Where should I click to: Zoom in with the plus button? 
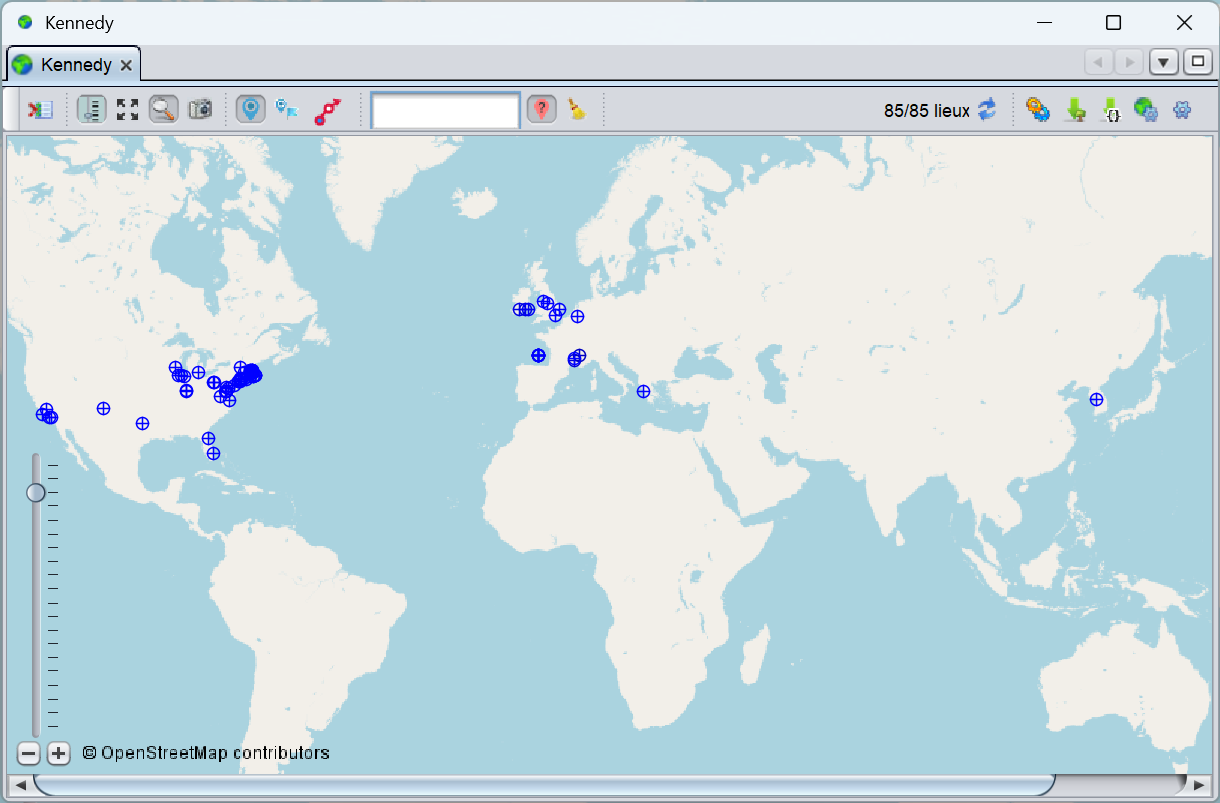[59, 753]
